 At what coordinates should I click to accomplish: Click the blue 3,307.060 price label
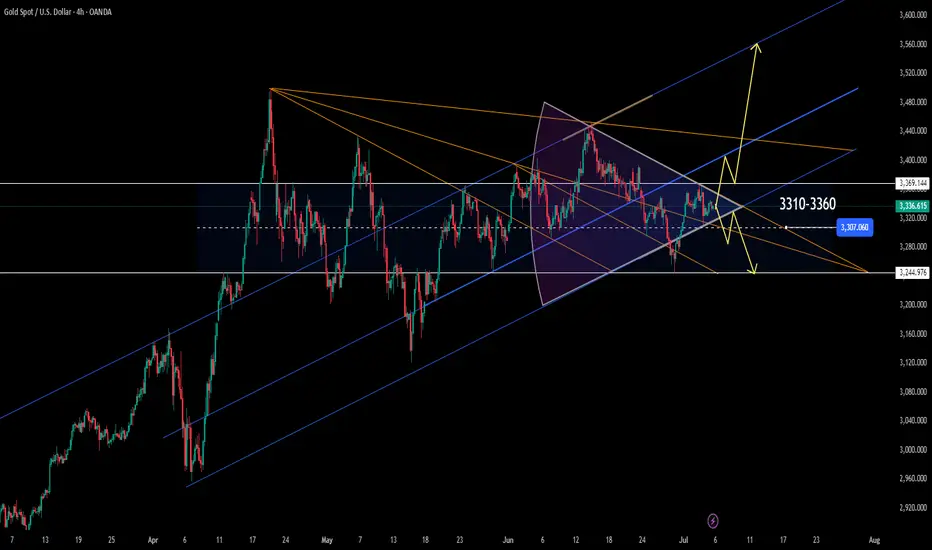[855, 227]
